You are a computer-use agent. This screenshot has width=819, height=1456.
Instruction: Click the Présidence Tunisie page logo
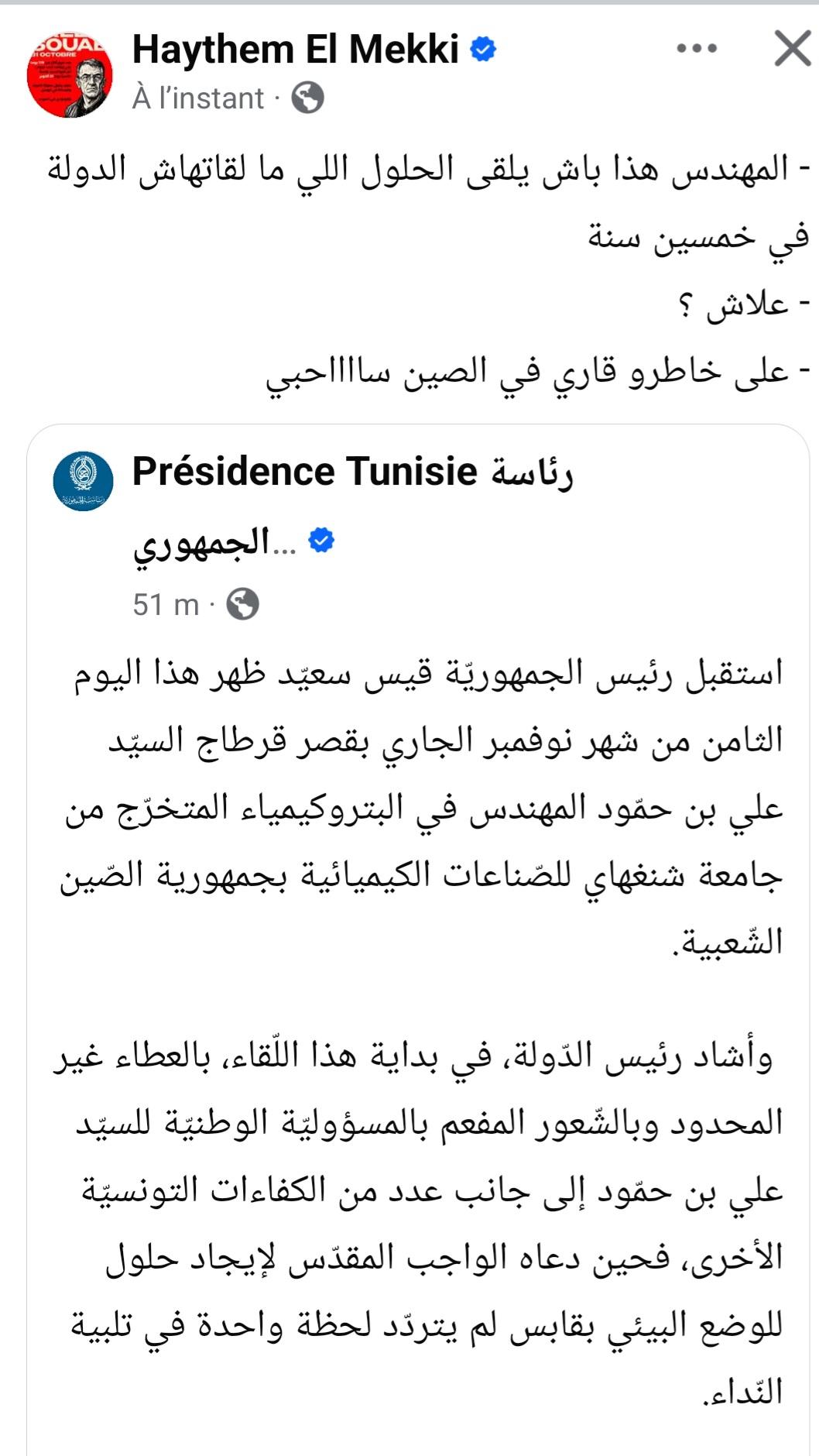click(x=83, y=481)
